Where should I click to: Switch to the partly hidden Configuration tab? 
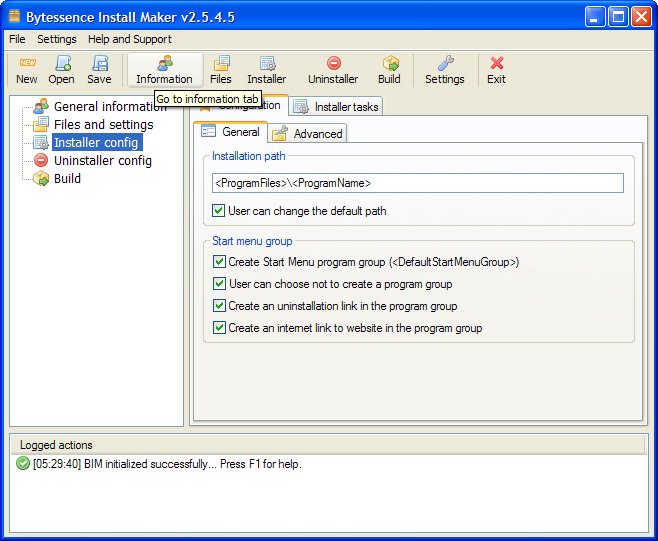coord(275,105)
